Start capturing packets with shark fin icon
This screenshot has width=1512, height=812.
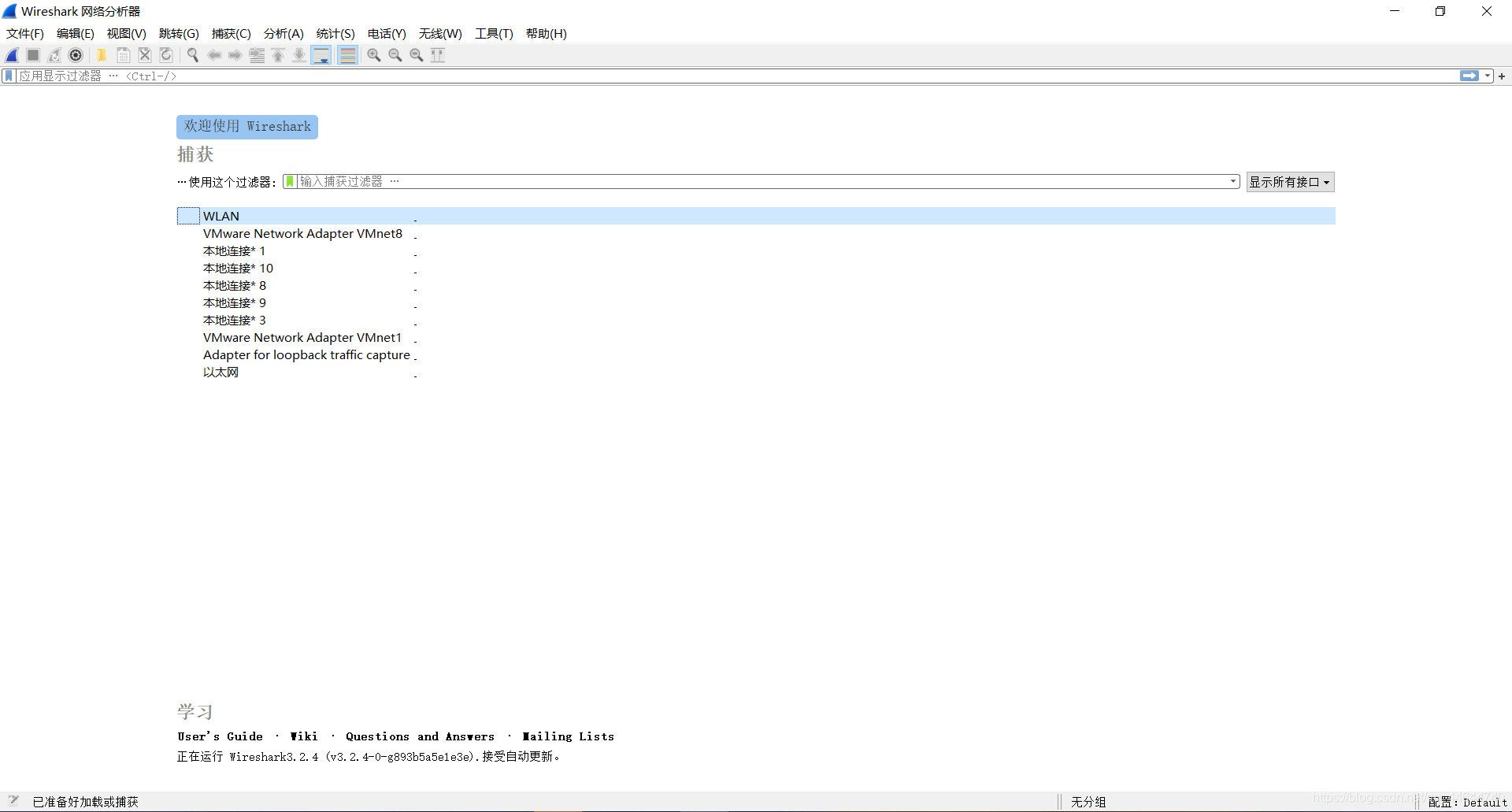click(x=12, y=55)
